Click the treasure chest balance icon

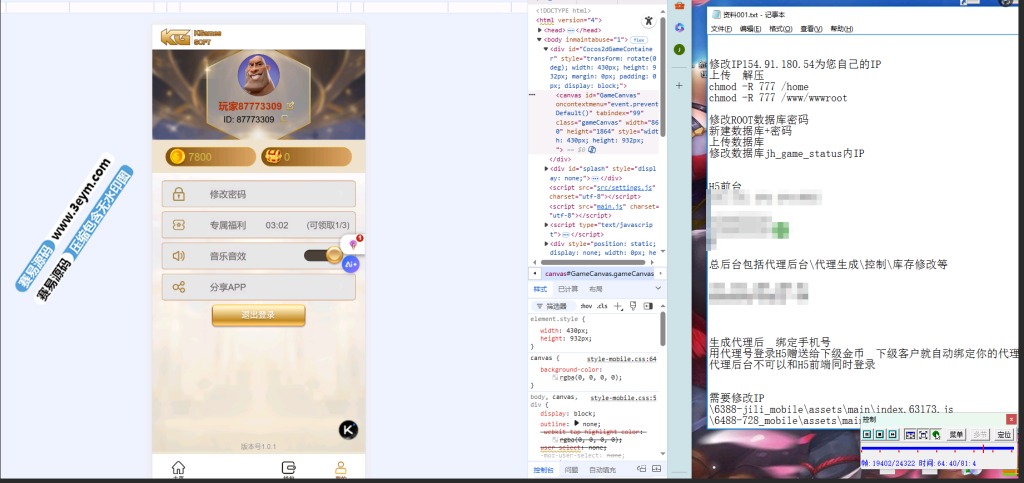(x=272, y=157)
